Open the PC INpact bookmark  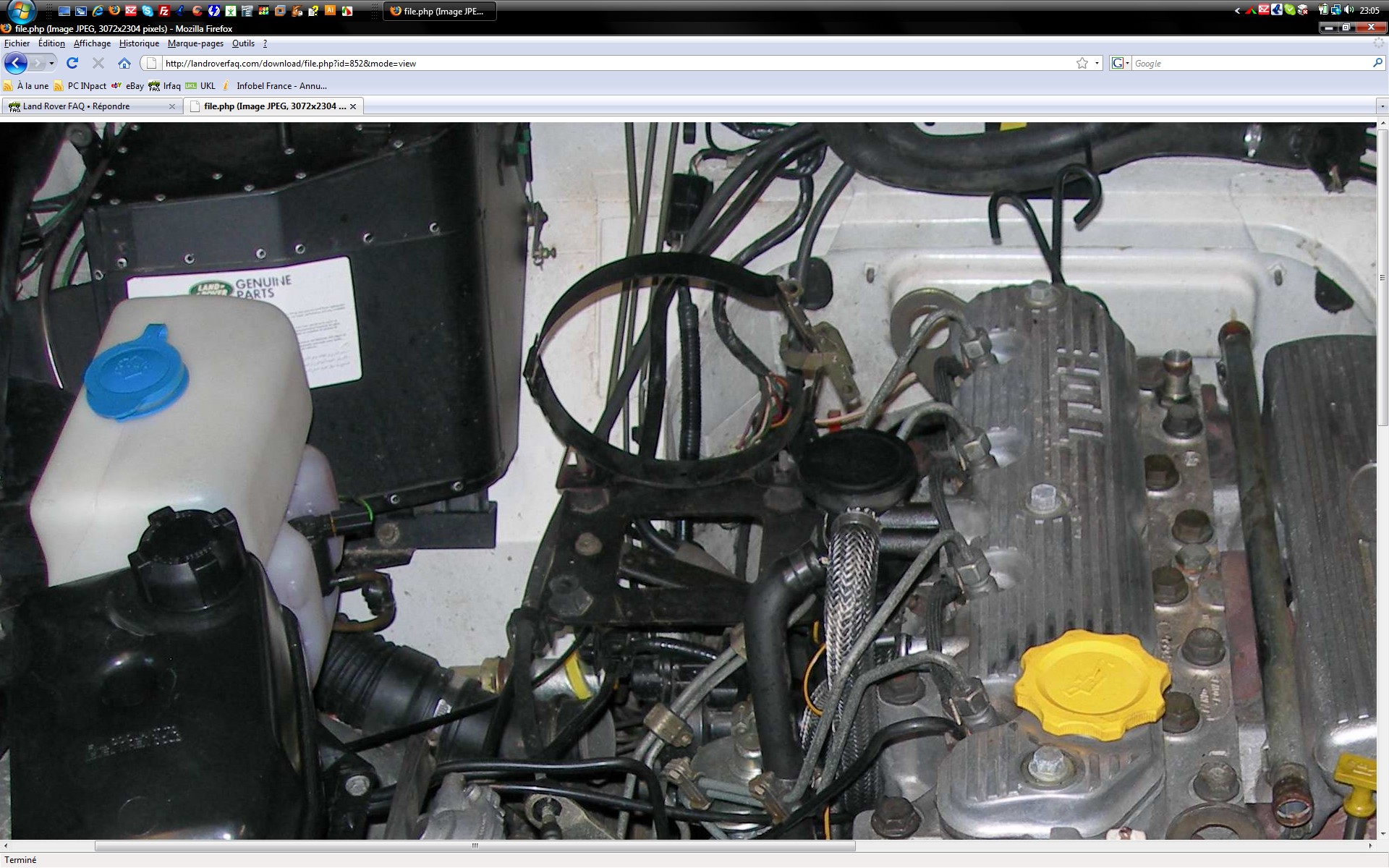coord(86,85)
